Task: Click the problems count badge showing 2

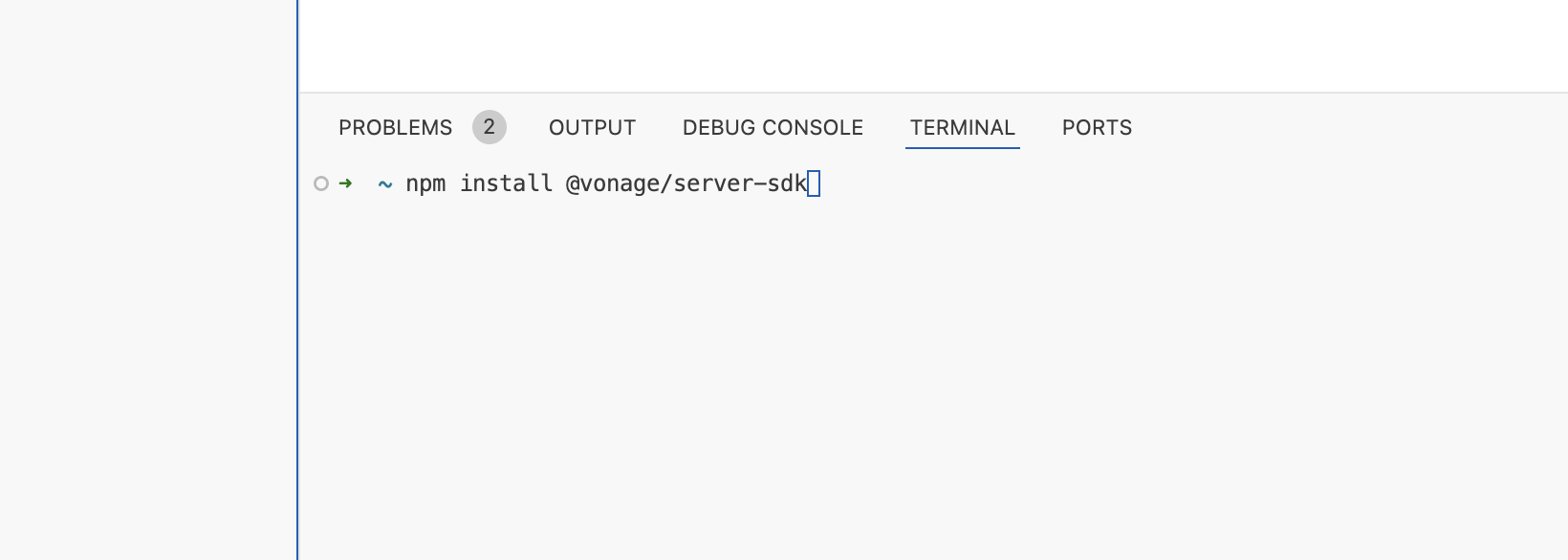Action: (x=489, y=126)
